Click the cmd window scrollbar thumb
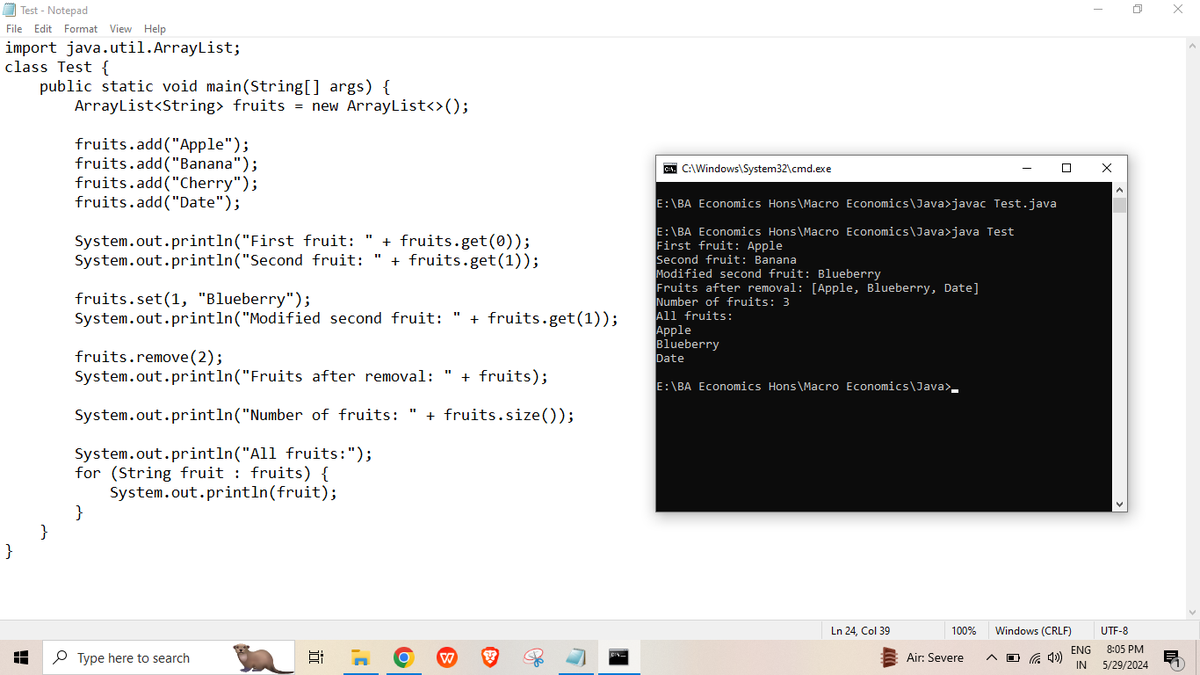Image resolution: width=1200 pixels, height=675 pixels. 1119,205
